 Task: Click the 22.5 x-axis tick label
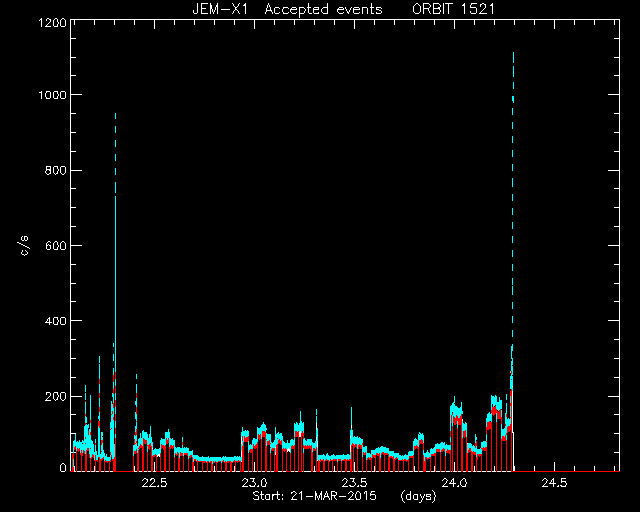coord(154,483)
